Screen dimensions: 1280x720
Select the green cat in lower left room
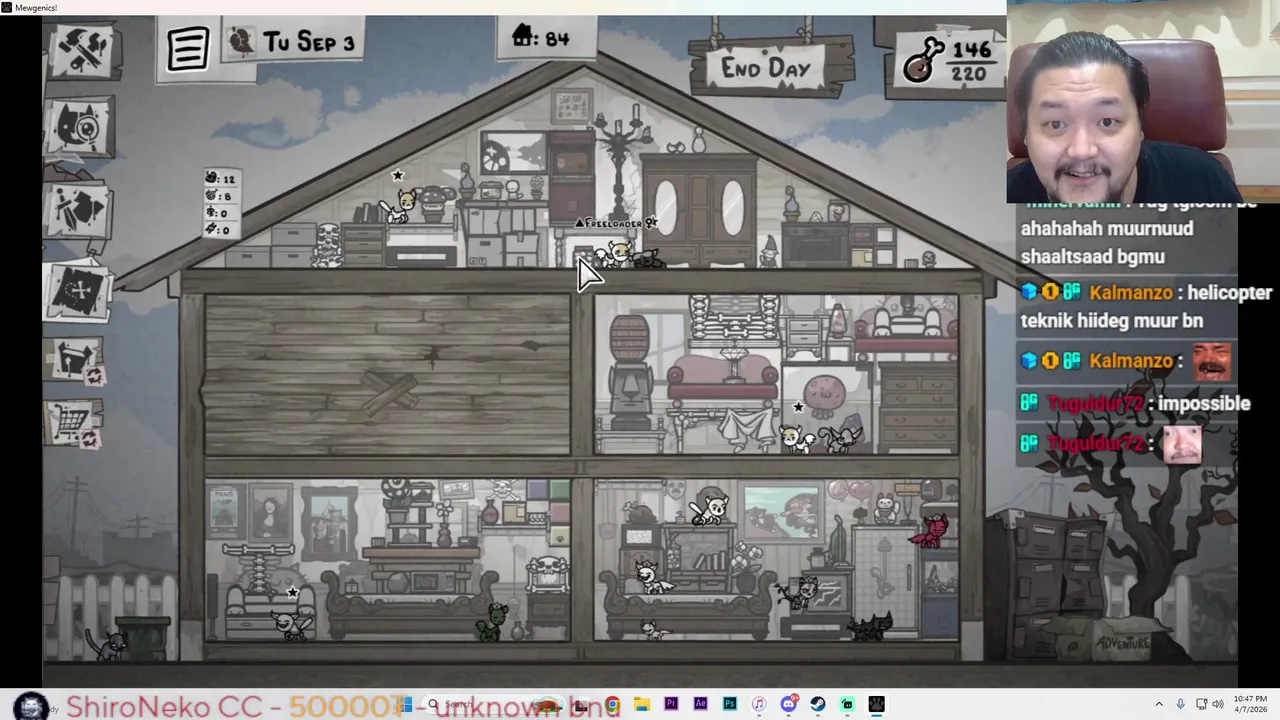pyautogui.click(x=492, y=622)
